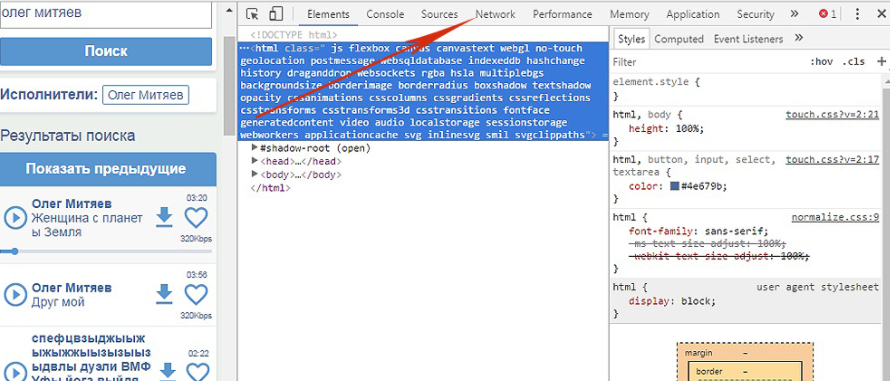
Task: Toggle the :hov element state panel
Action: 821,61
